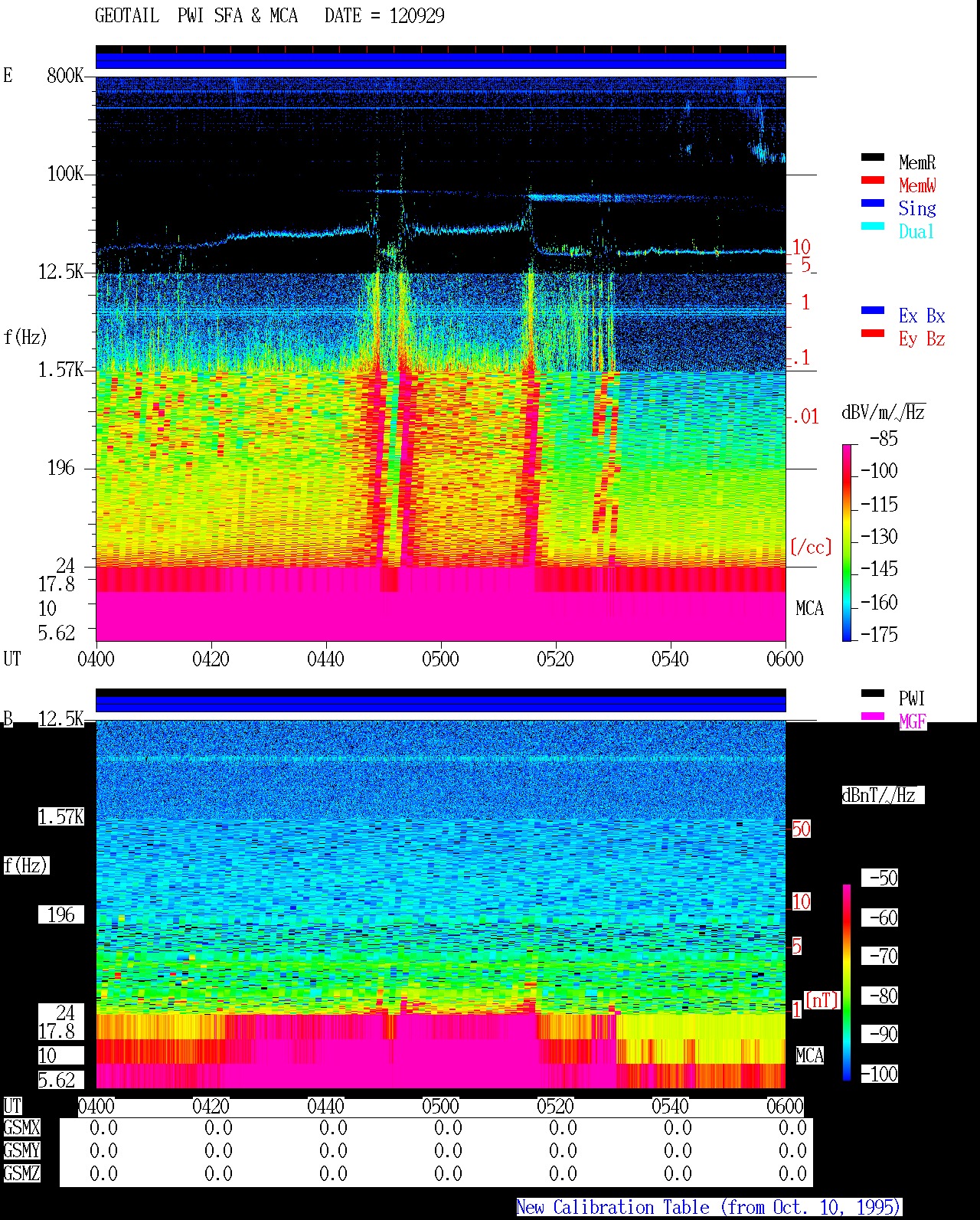Click the blue mode bar above the B spectrogram
The width and height of the screenshot is (980, 1220).
[441, 703]
